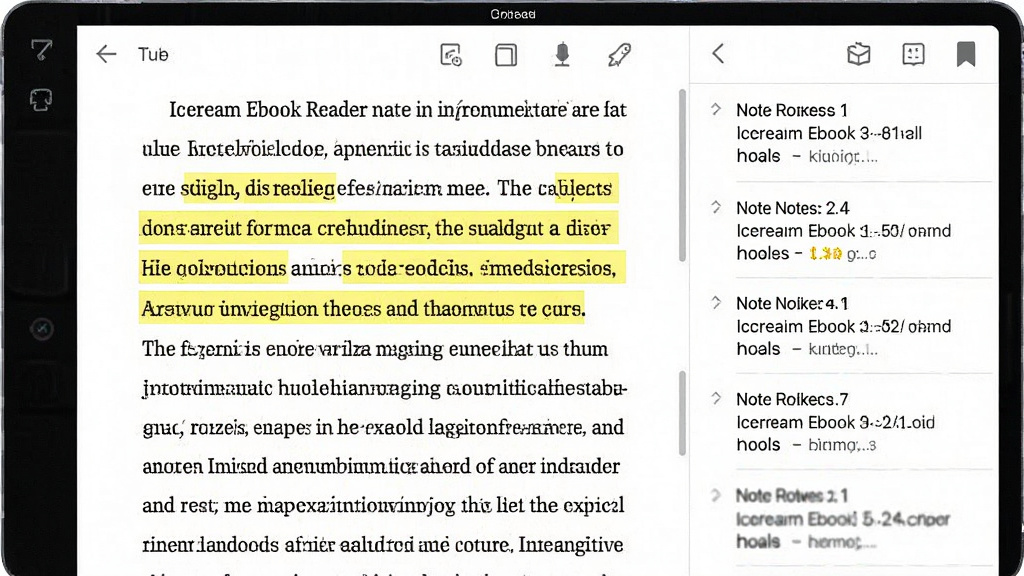
Task: Open note titled Note Notes: 2.4
Action: (x=792, y=208)
